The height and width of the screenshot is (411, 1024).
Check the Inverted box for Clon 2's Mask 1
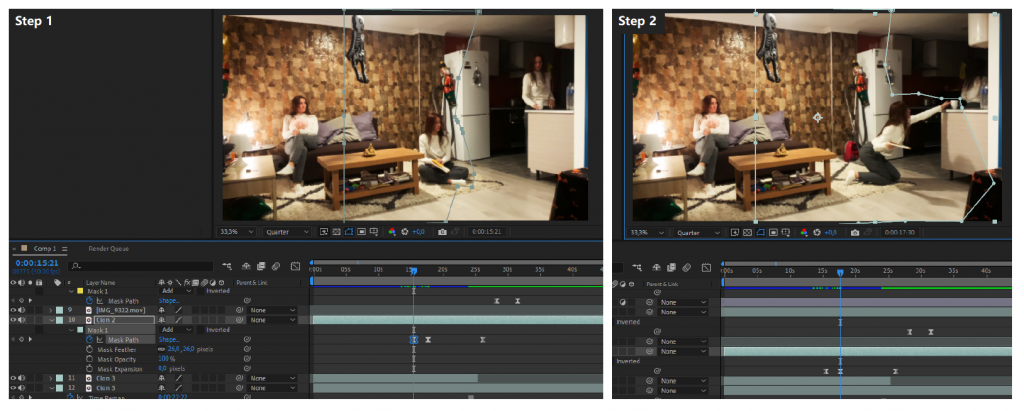[x=202, y=330]
